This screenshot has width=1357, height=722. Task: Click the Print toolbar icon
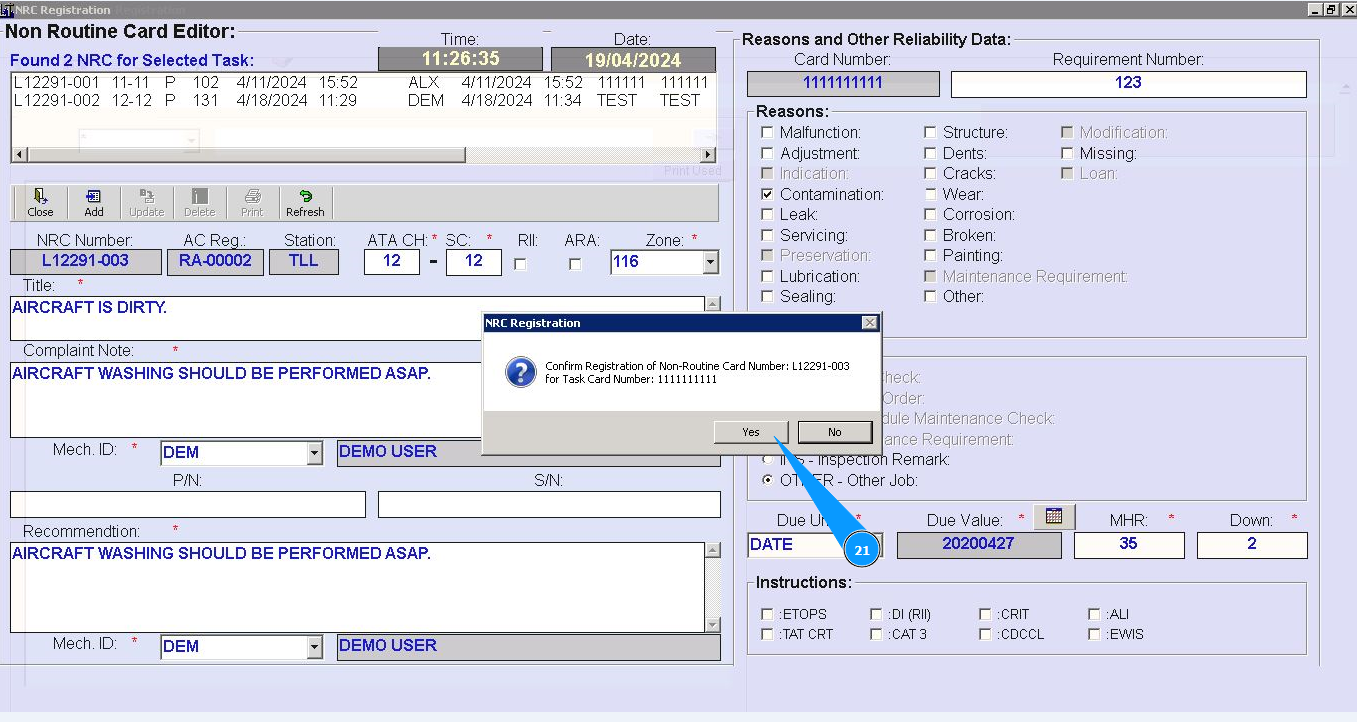[x=252, y=203]
